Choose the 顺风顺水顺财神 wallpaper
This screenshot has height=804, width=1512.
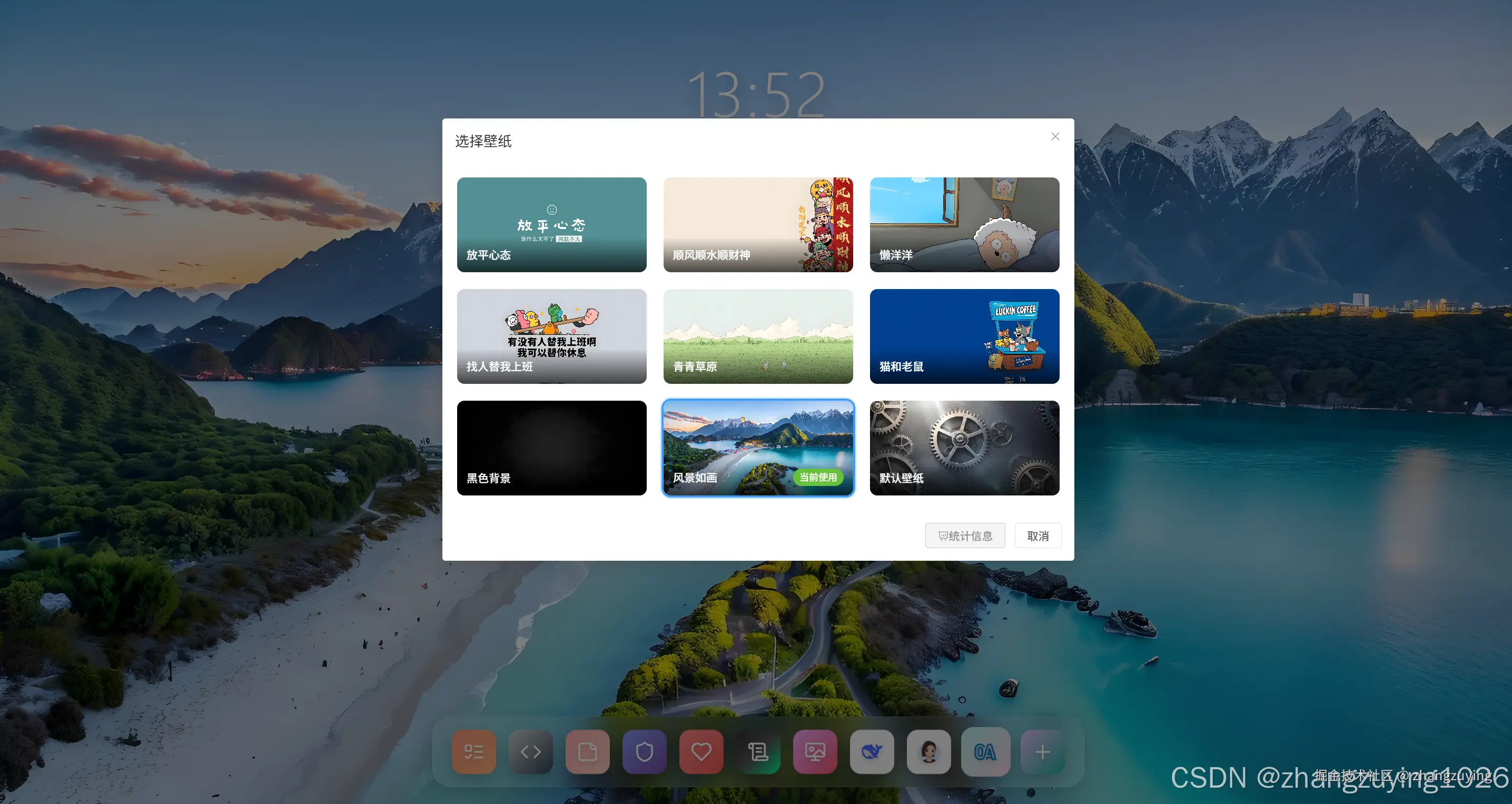(758, 225)
